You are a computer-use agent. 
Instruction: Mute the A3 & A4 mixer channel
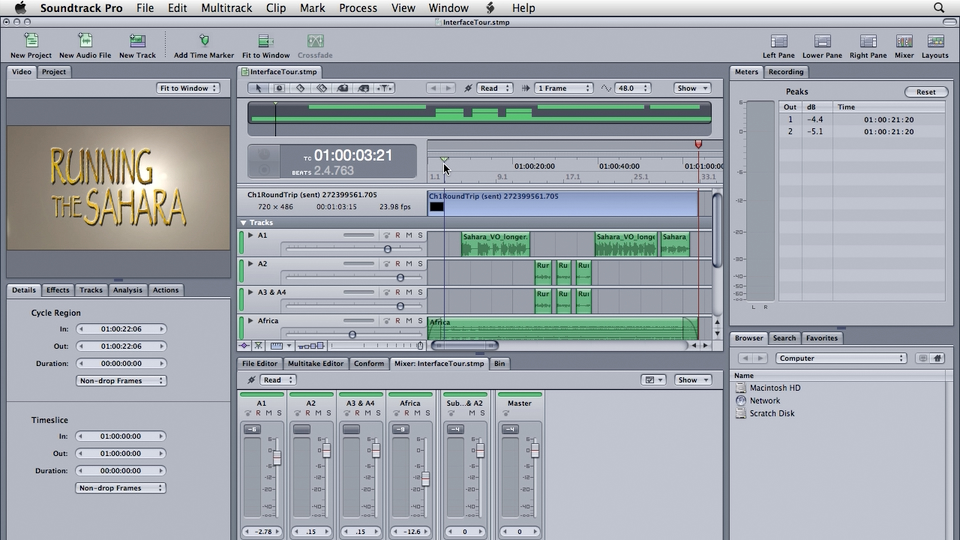pyautogui.click(x=367, y=413)
